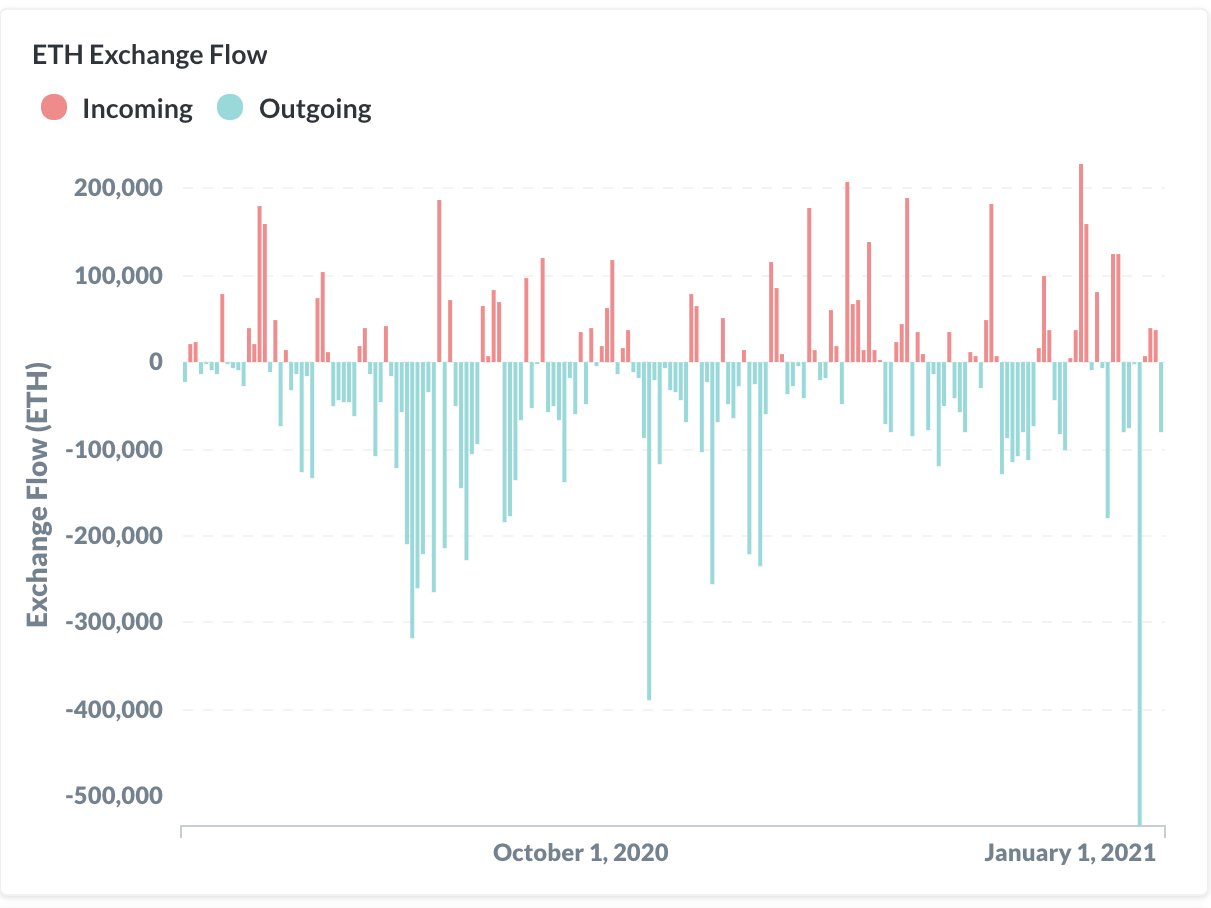Select the tallest red incoming bar
1211x908 pixels.
[1081, 263]
